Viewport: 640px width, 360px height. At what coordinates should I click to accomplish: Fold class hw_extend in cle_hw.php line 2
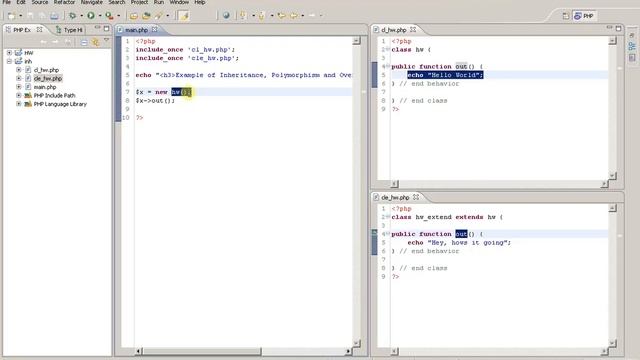click(388, 217)
